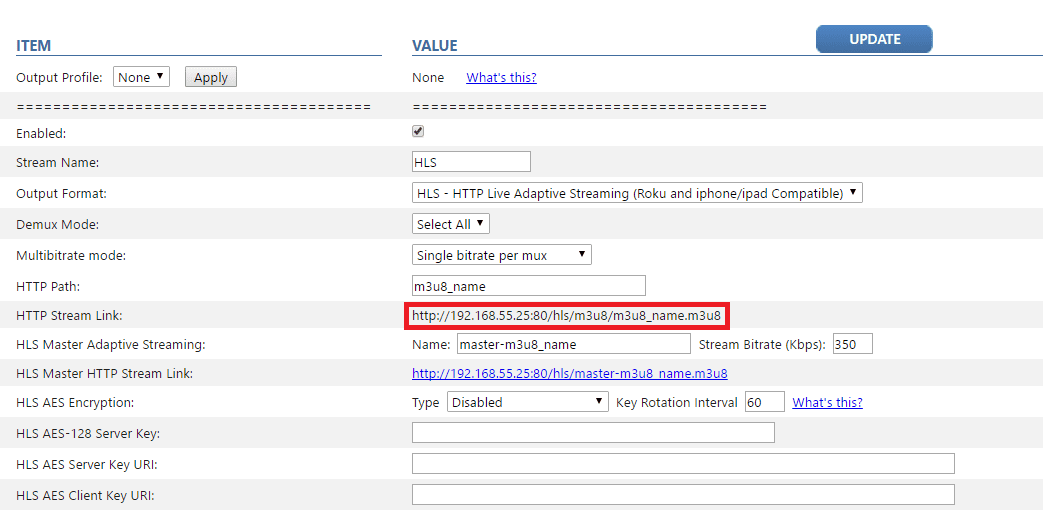Image resolution: width=1043 pixels, height=519 pixels.
Task: Edit the Key Rotation Interval field
Action: (764, 402)
